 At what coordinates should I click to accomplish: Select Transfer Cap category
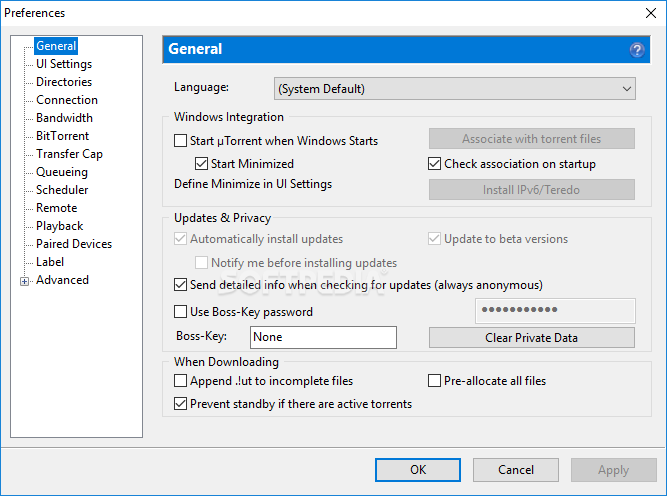[x=69, y=154]
